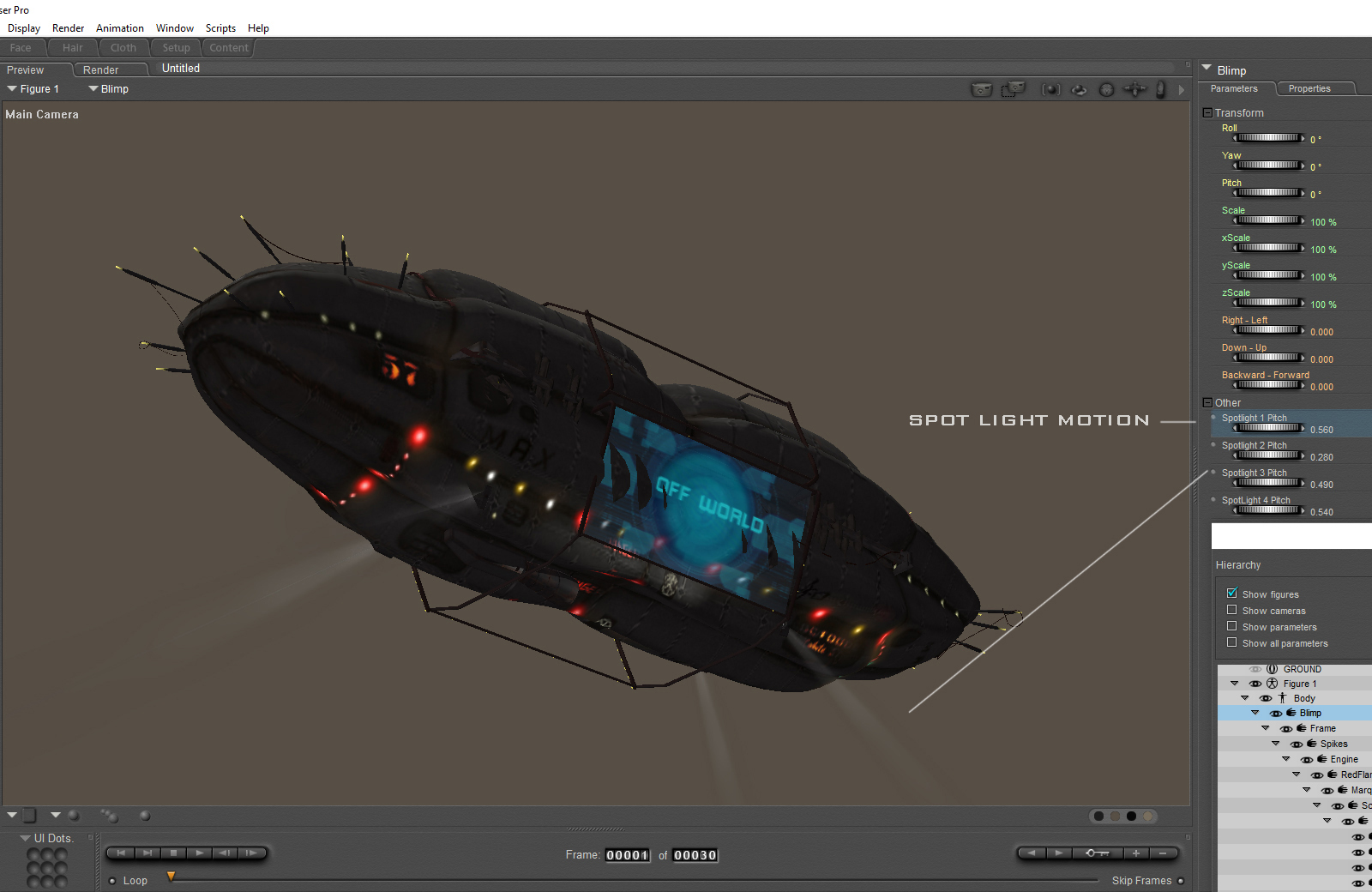Switch to the Cloth room tab

click(123, 48)
